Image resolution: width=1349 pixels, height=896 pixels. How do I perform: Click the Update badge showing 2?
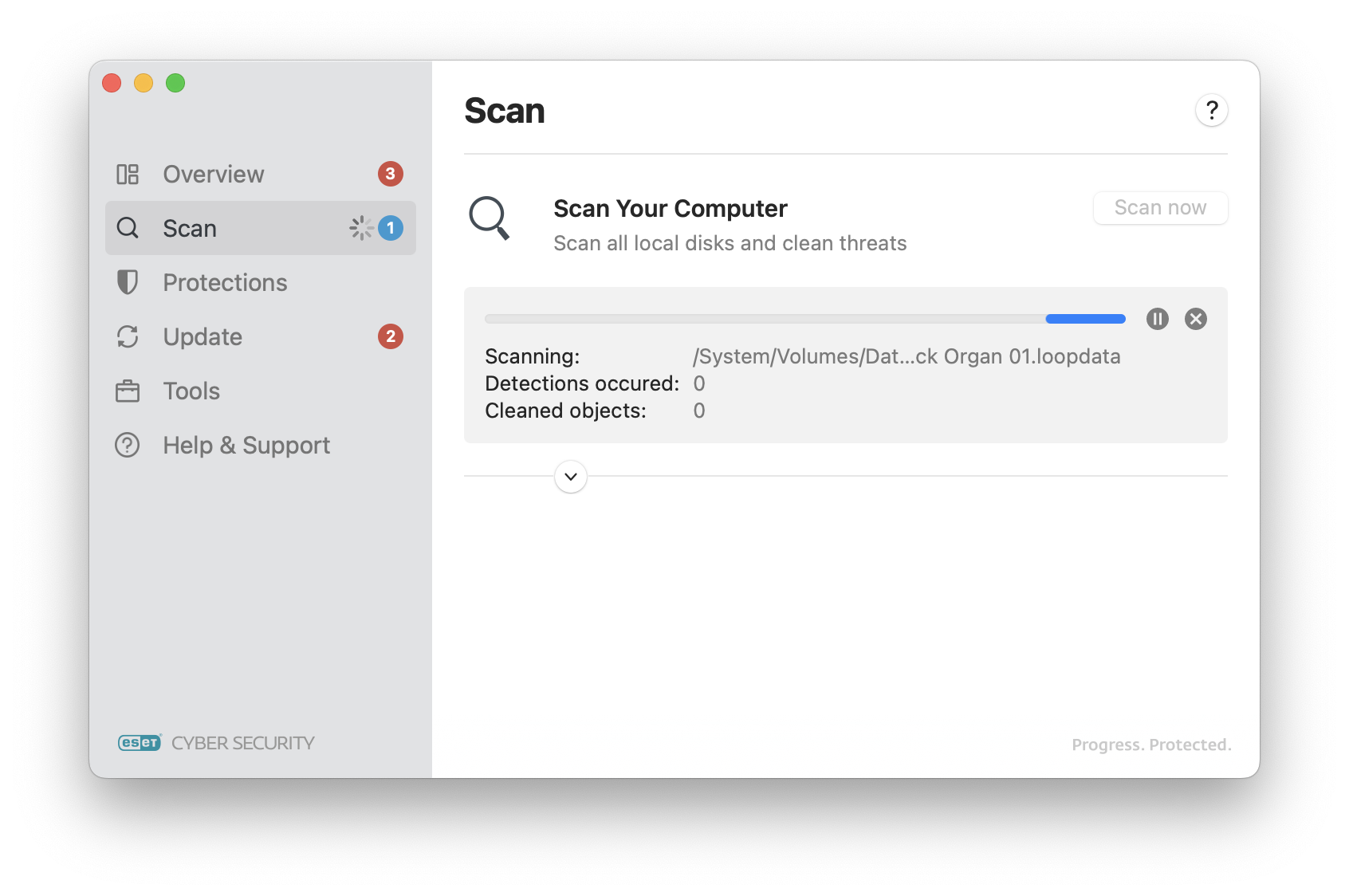(x=390, y=336)
